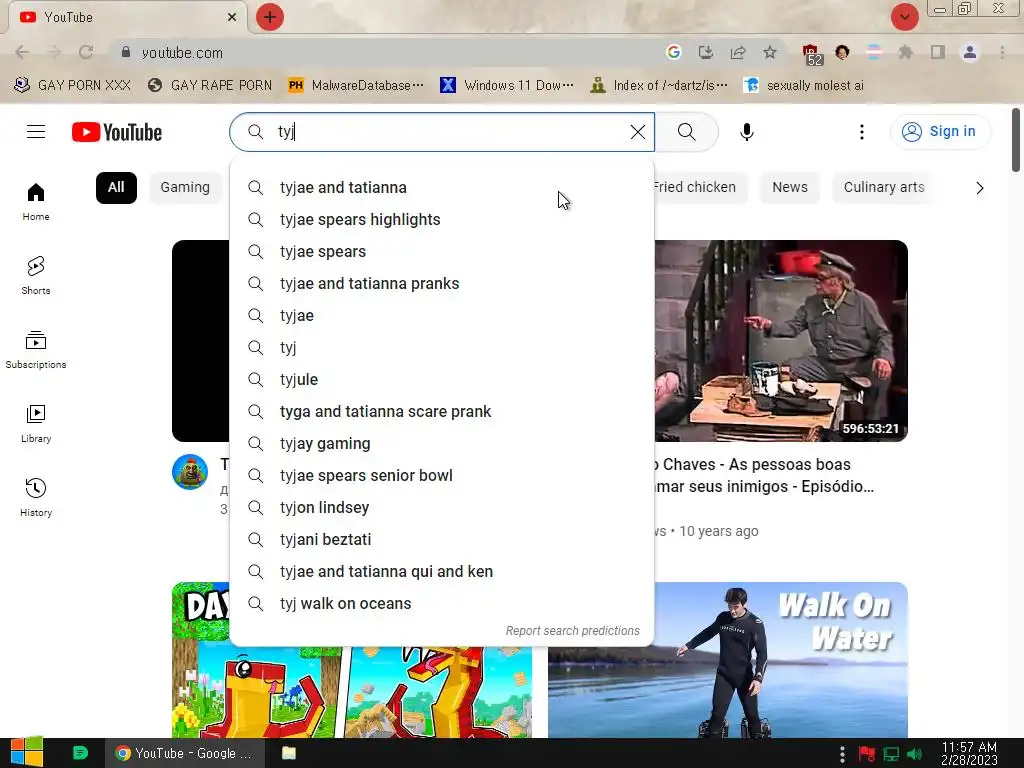Go to Home in sidebar
Image resolution: width=1024 pixels, height=768 pixels.
(x=36, y=202)
